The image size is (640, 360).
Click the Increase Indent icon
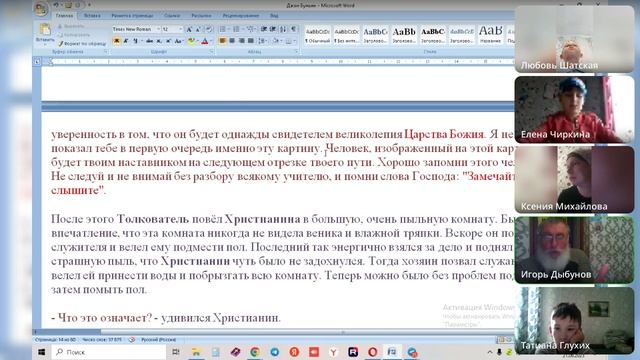273,29
